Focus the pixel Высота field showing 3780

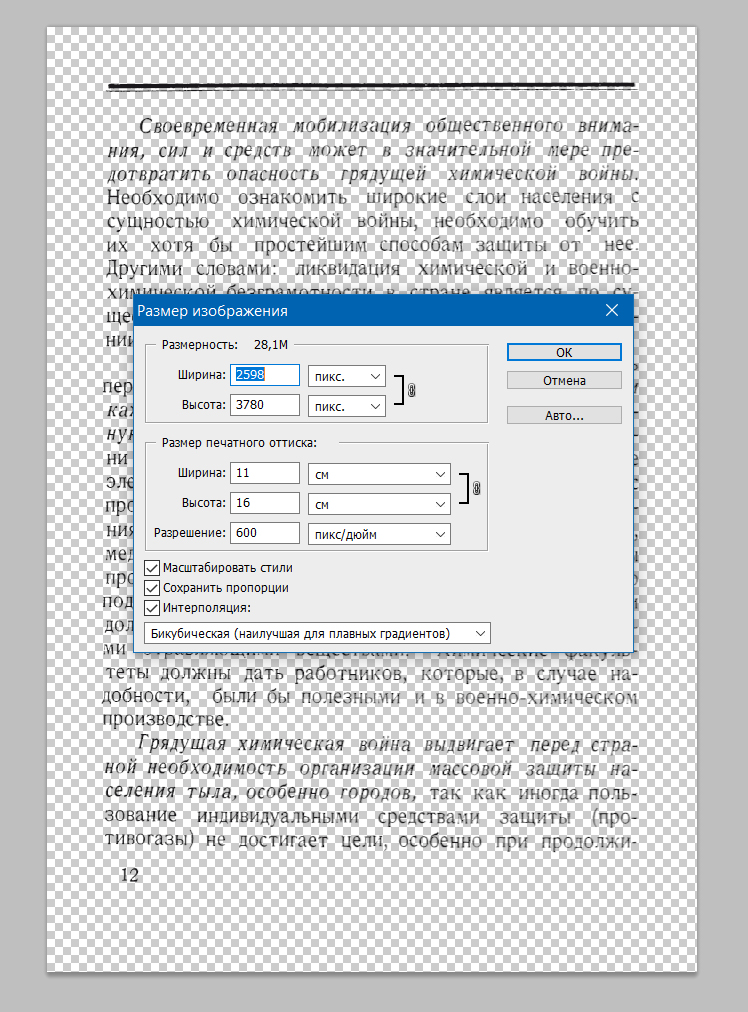pos(265,405)
